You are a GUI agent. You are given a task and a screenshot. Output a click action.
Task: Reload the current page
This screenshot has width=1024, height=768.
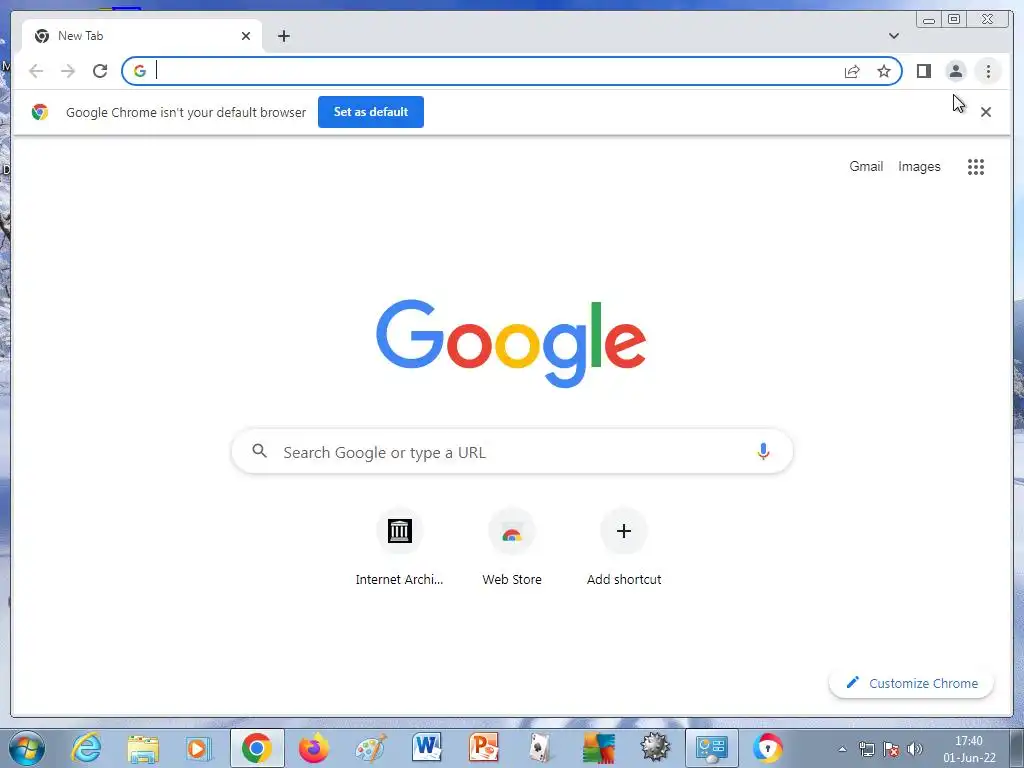(100, 71)
